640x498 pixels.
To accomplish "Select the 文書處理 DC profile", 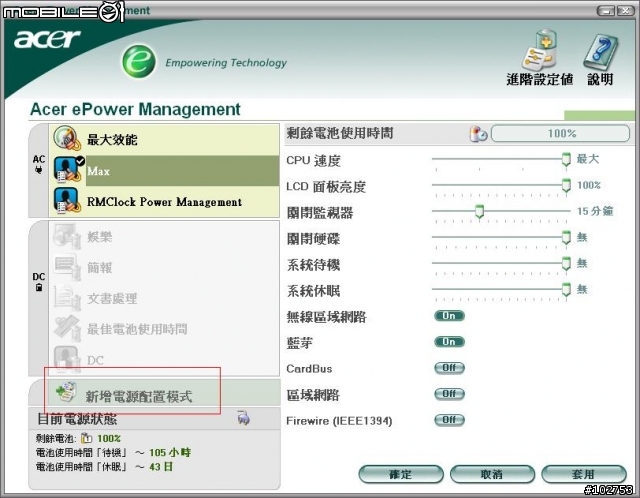I will [164, 298].
